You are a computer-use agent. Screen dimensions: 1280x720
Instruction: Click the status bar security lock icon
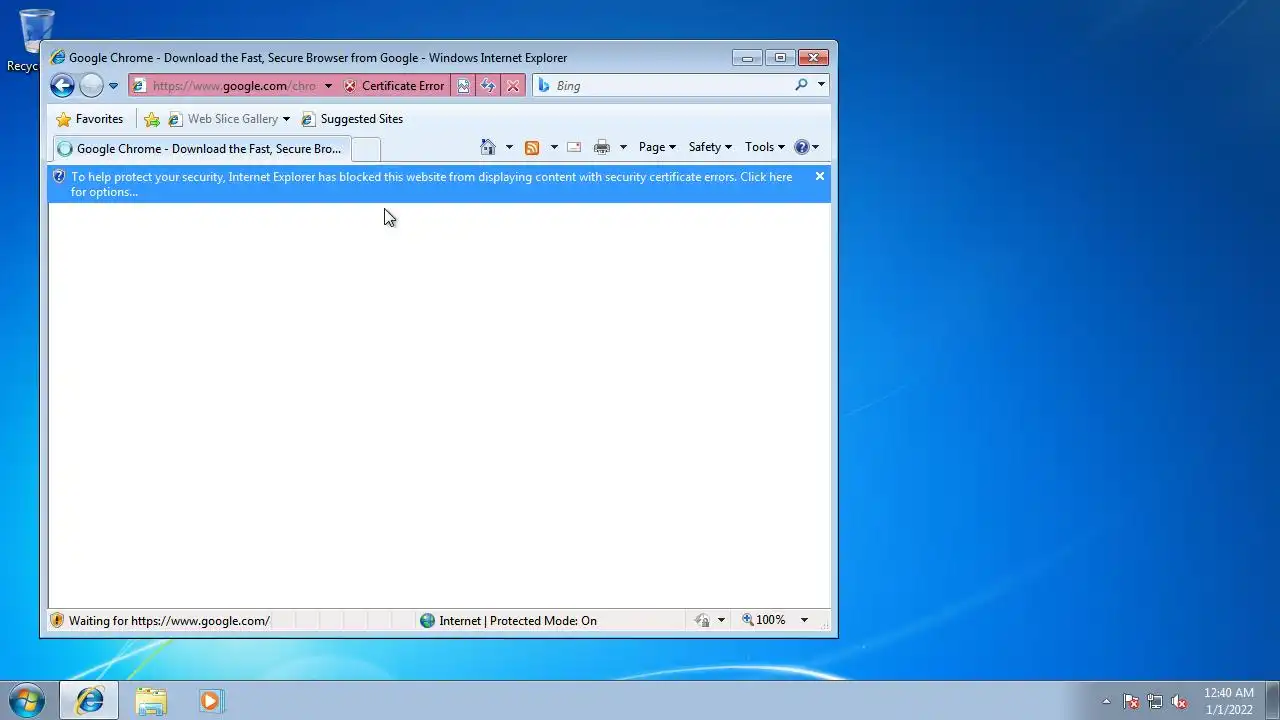[x=702, y=620]
